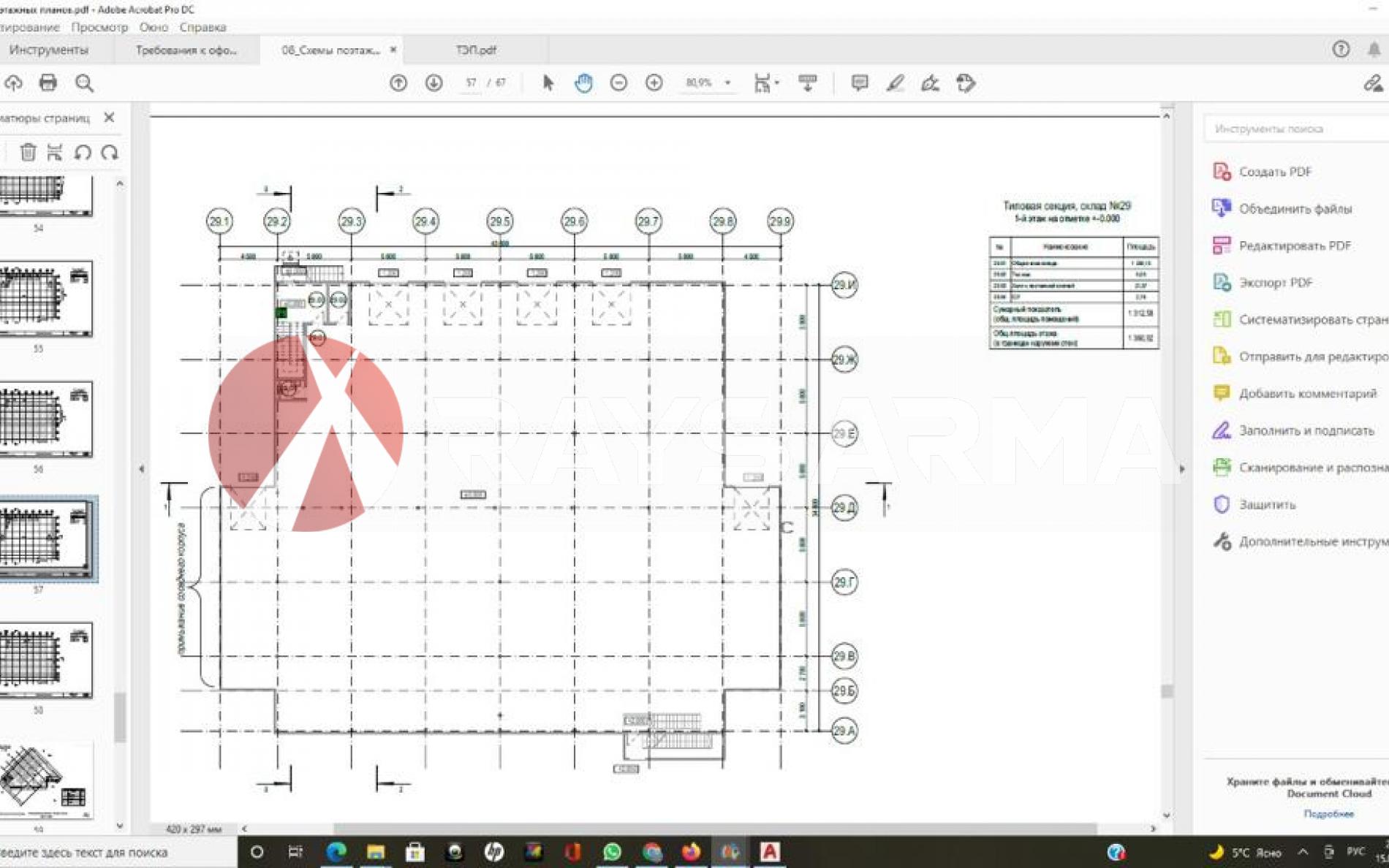This screenshot has width=1389, height=868.
Task: Click the Zoom in plus icon
Action: 654,83
